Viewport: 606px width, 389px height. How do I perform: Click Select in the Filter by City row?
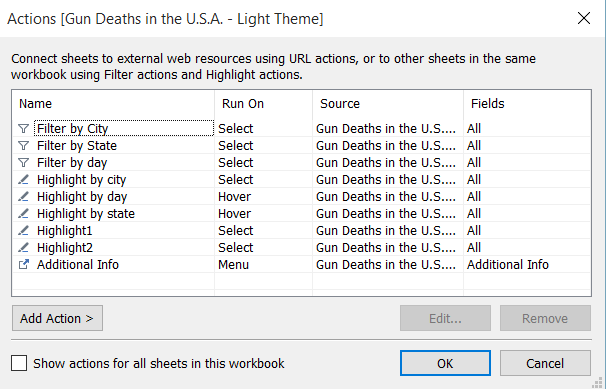[236, 129]
